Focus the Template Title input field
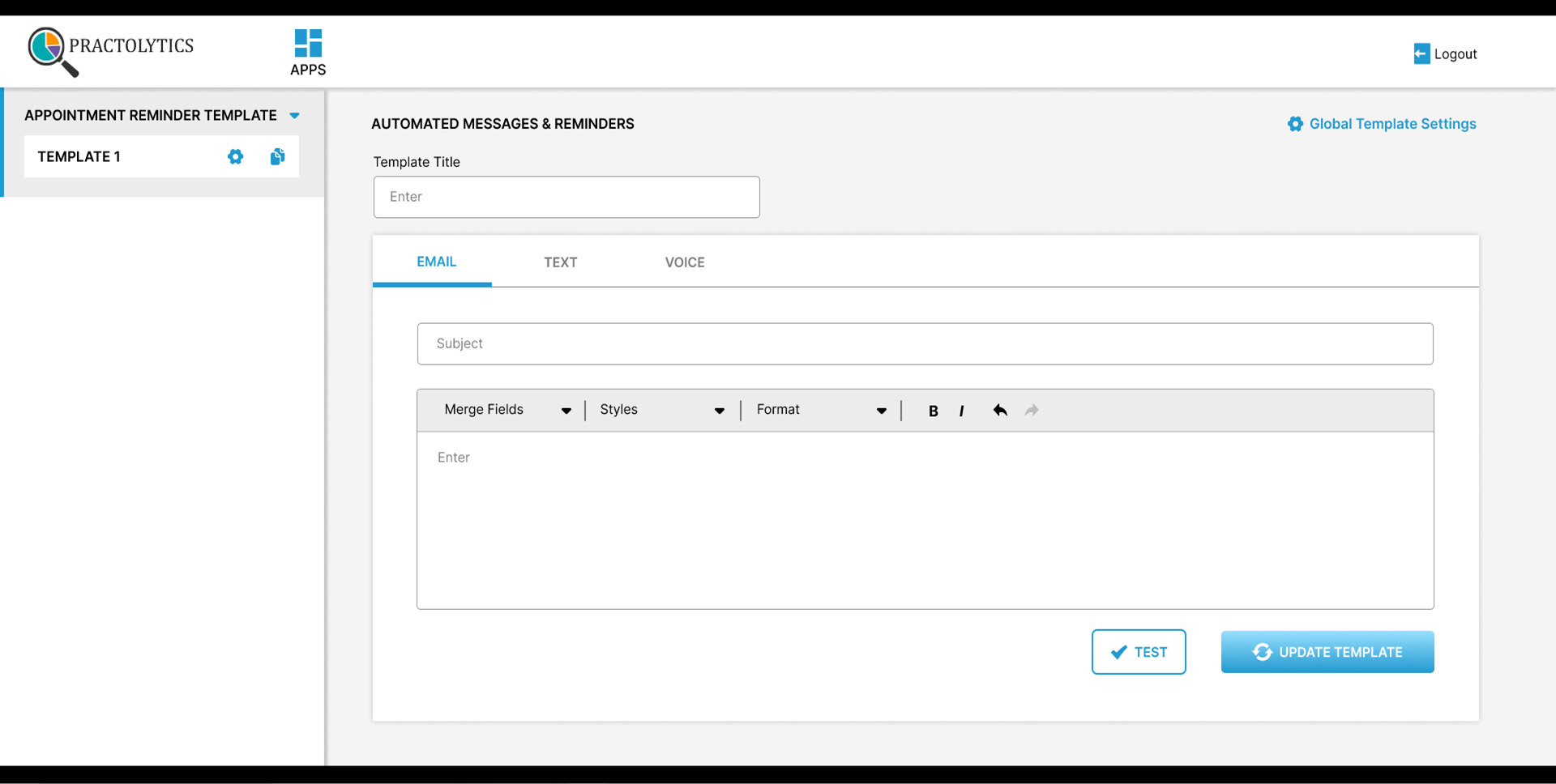Viewport: 1556px width, 784px height. pyautogui.click(x=566, y=197)
